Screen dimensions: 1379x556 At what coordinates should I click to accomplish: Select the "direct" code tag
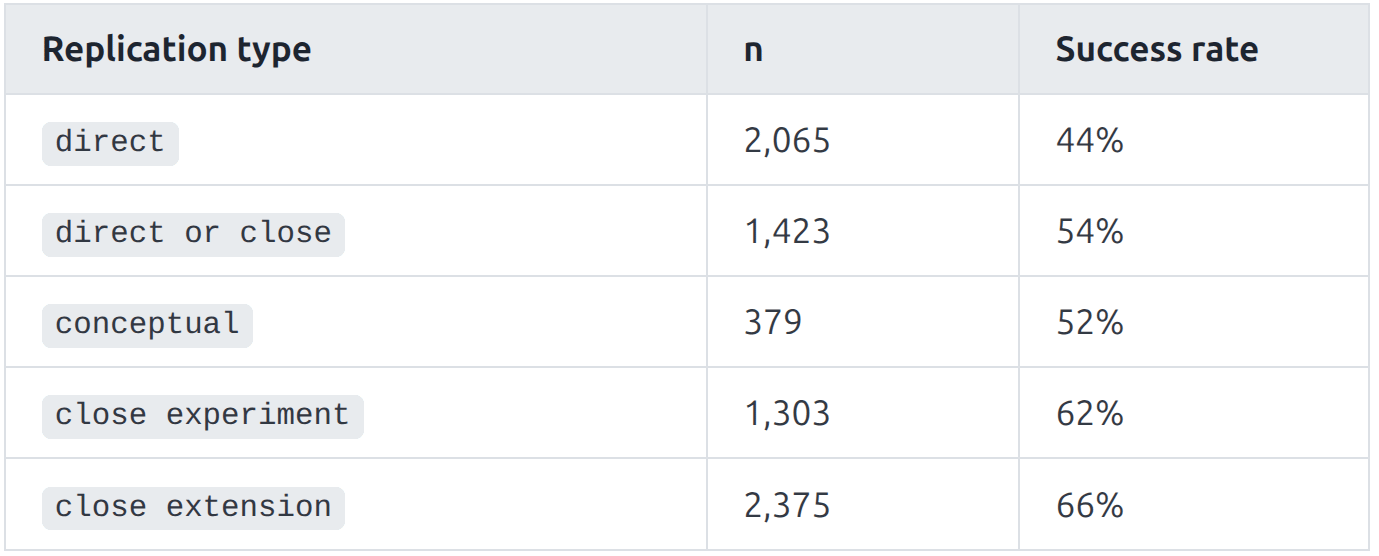point(110,143)
